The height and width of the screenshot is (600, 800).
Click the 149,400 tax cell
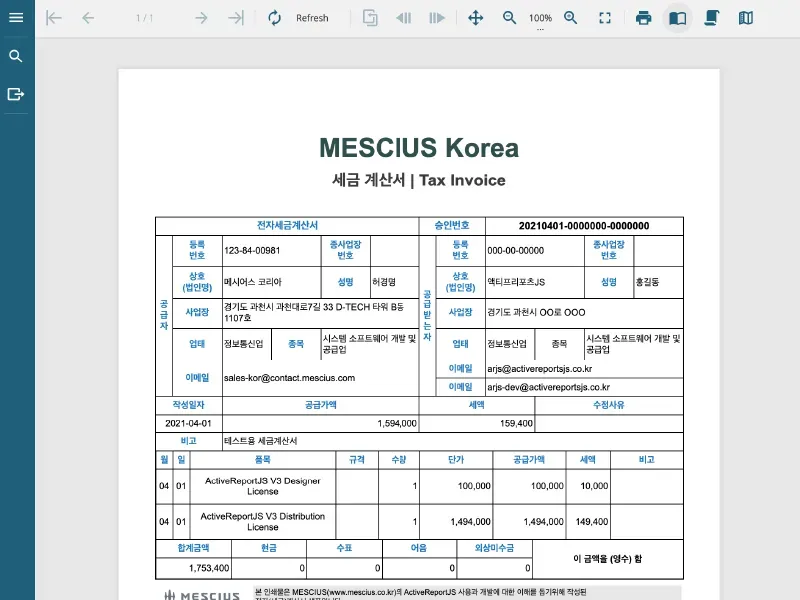(592, 522)
